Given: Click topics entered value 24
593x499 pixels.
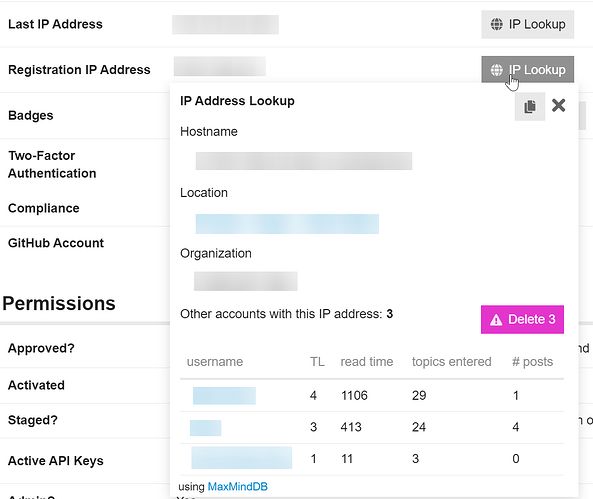Looking at the screenshot, I should [x=419, y=427].
